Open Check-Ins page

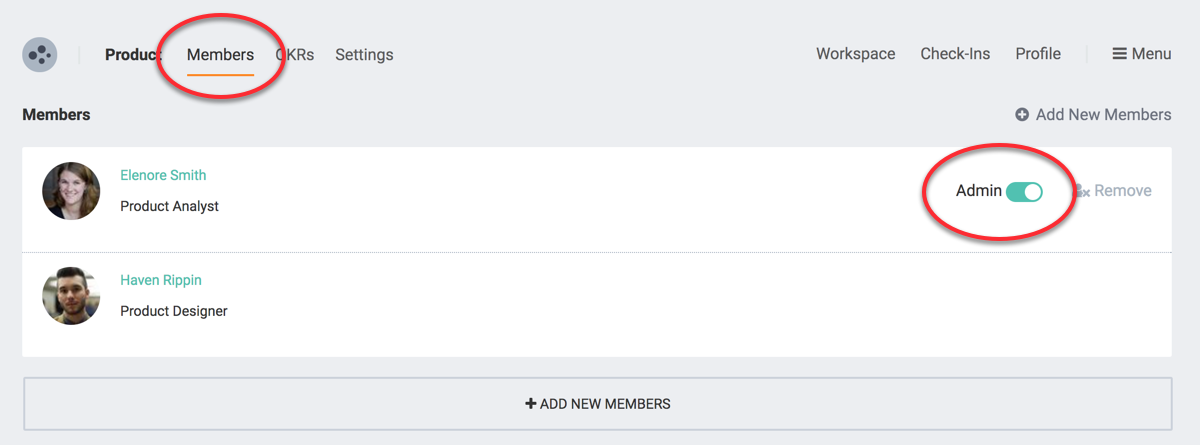(x=955, y=54)
